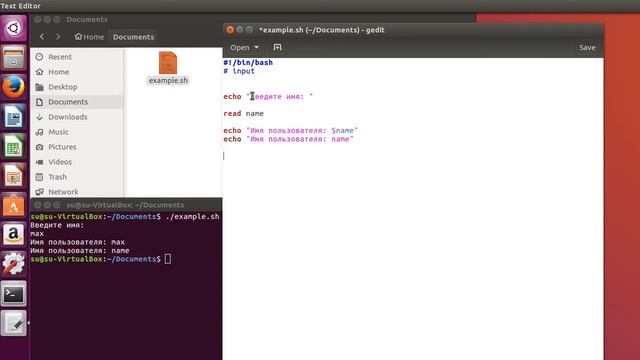Go to Home in the path bar

click(89, 37)
